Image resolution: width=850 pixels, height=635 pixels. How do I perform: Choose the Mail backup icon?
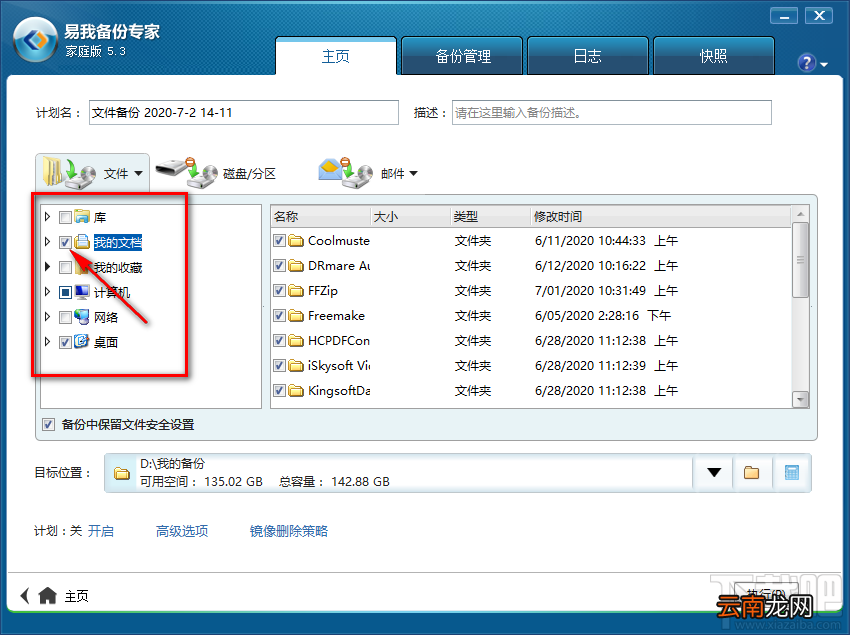[346, 173]
